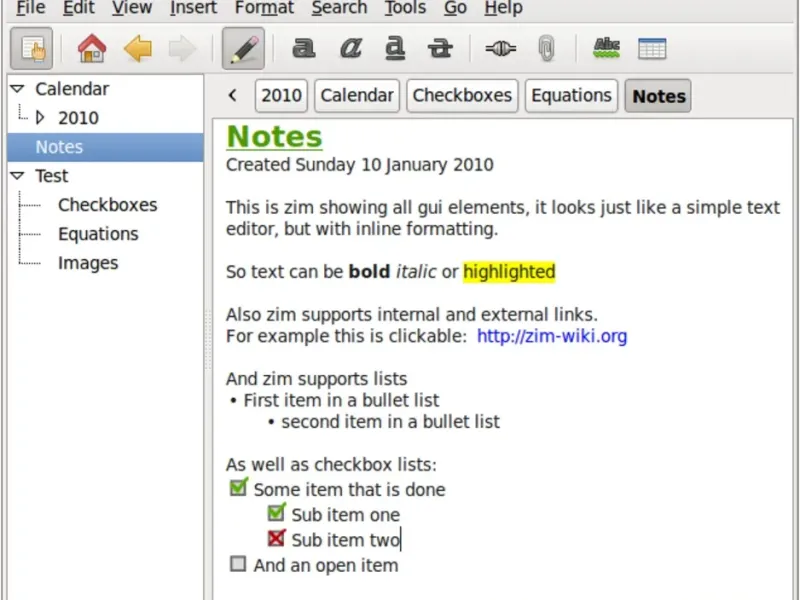Attach a file with the paperclip icon
The height and width of the screenshot is (600, 800).
546,49
